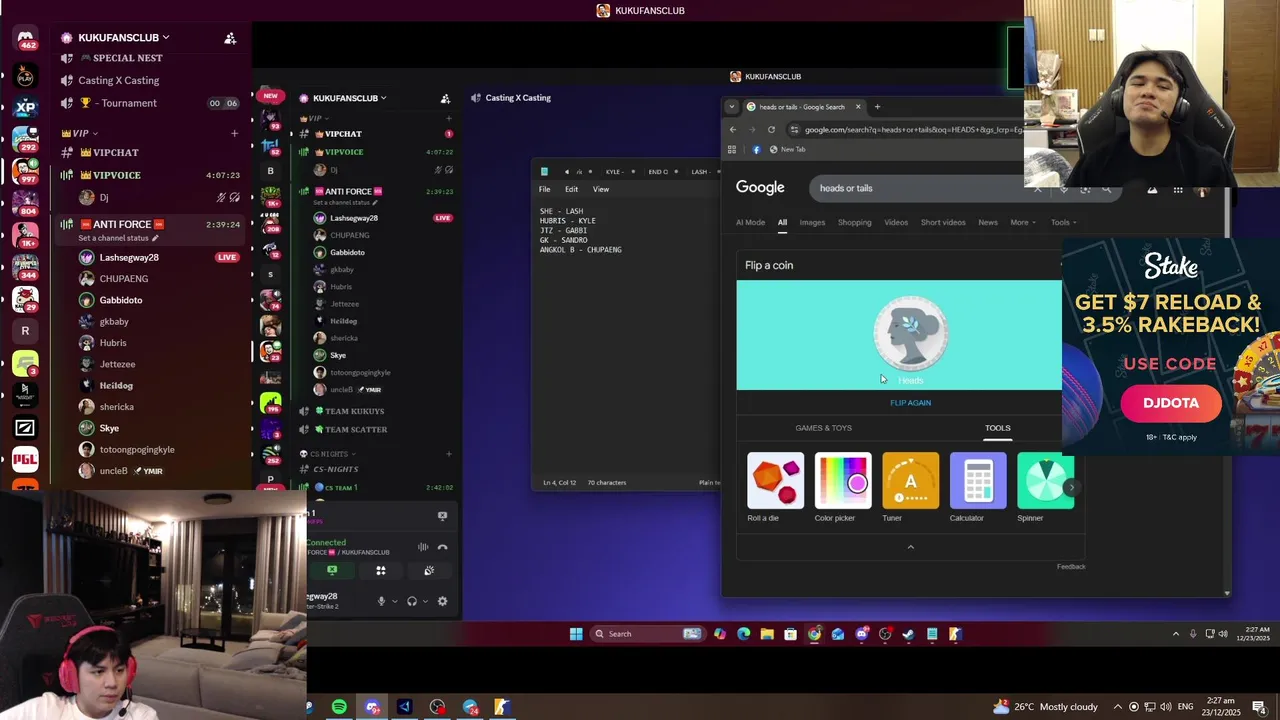Screen dimensions: 1280x720
Task: Switch to Google Images tab
Action: coord(812,222)
